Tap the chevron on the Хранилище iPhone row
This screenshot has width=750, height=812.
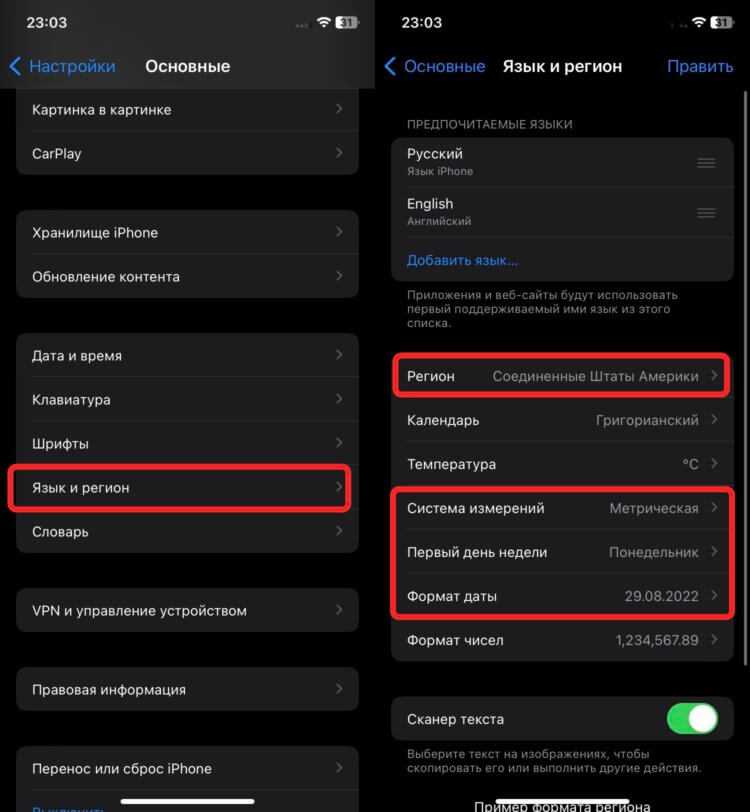tap(339, 232)
